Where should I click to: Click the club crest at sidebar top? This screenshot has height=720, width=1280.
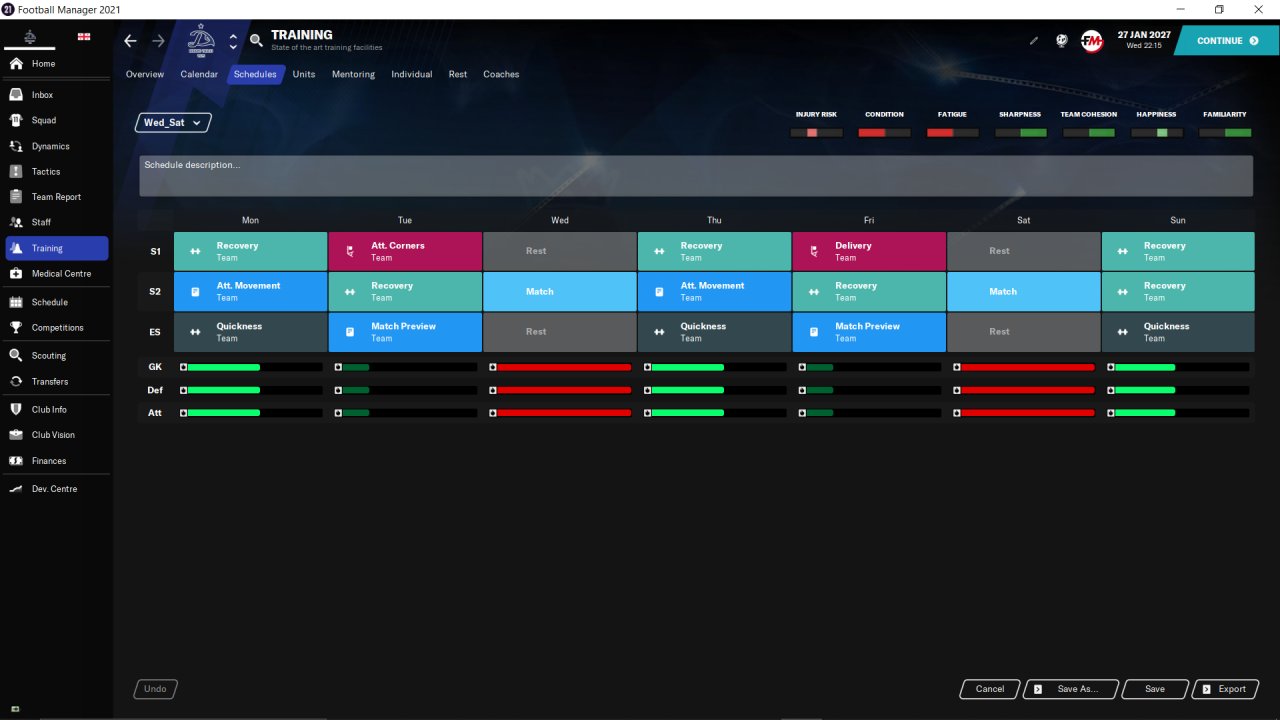[x=30, y=37]
